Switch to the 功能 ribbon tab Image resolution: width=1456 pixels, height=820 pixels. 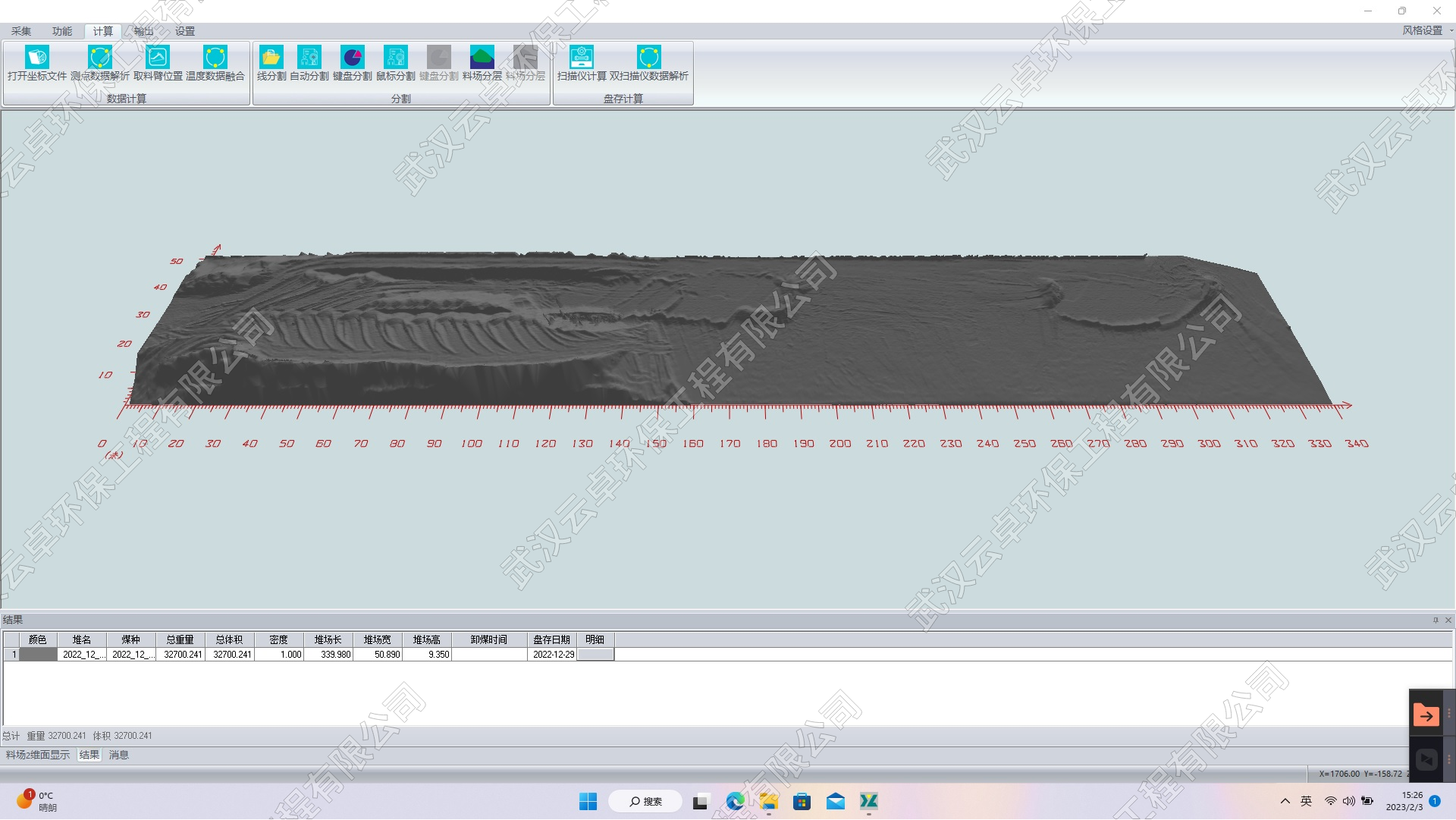pos(62,31)
